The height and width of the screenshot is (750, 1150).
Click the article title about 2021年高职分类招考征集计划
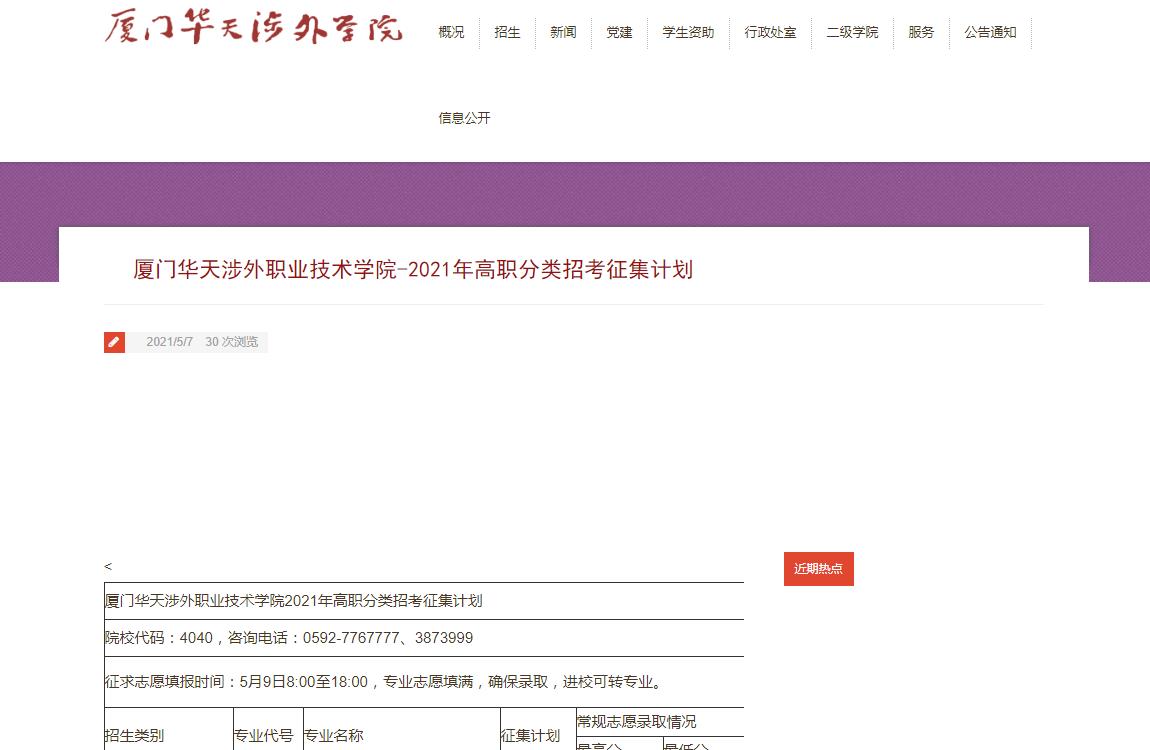coord(413,270)
